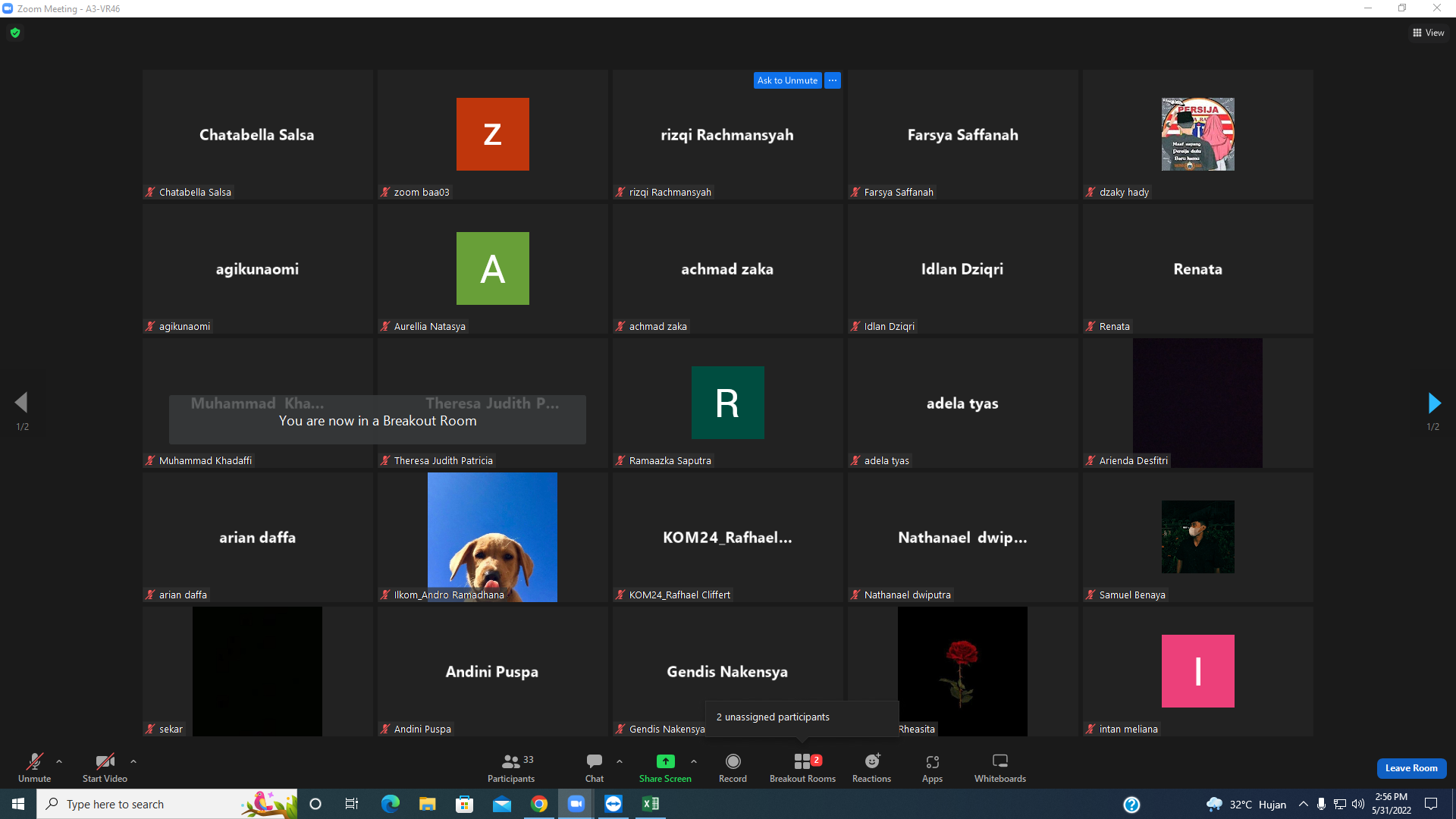Screen dimensions: 1456x819
Task: Select Ilkom_Andro Ramadhana dog picture
Action: [493, 537]
